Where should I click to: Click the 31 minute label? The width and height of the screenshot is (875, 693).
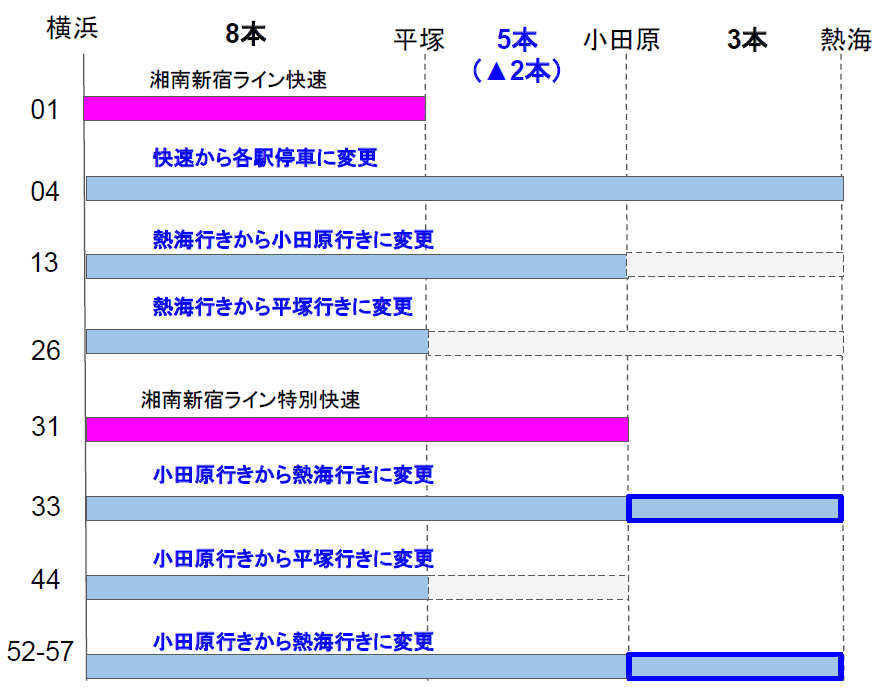(x=45, y=427)
